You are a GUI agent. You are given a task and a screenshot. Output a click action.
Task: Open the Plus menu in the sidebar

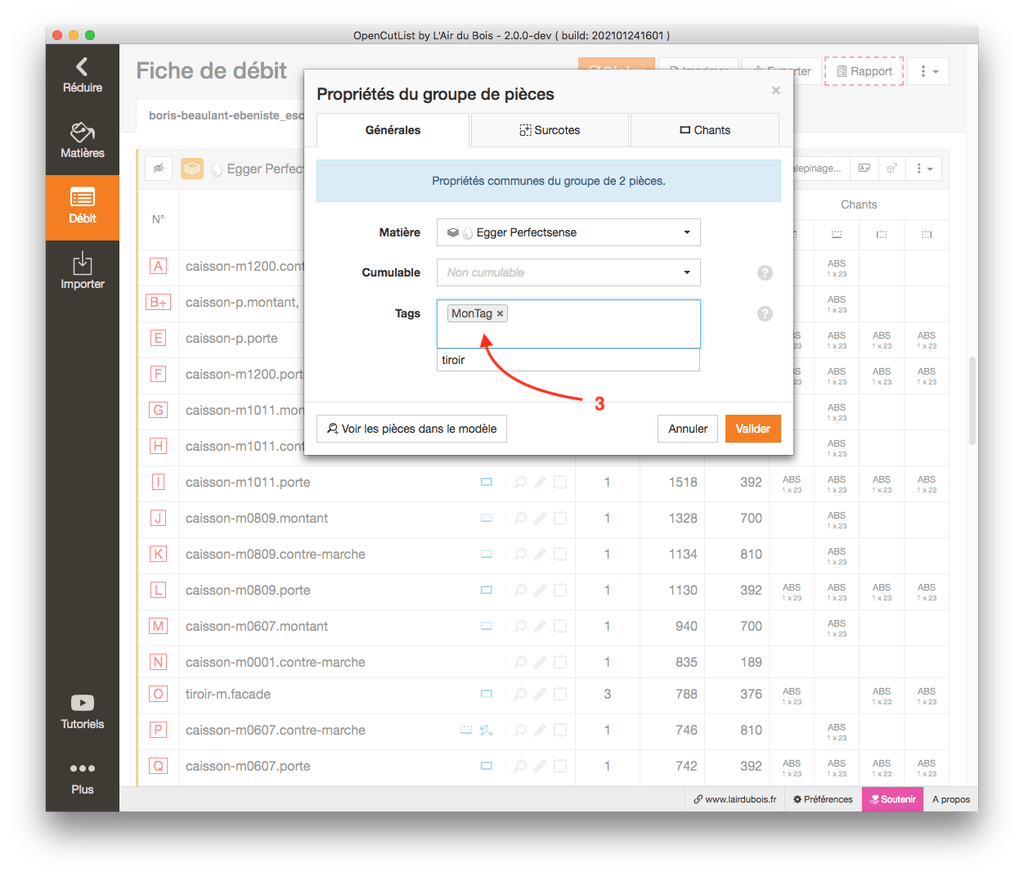tap(82, 777)
